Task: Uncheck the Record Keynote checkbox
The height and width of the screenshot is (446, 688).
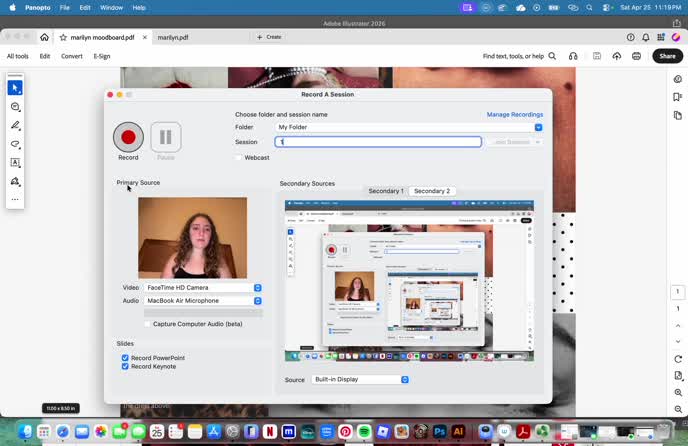Action: click(x=125, y=366)
